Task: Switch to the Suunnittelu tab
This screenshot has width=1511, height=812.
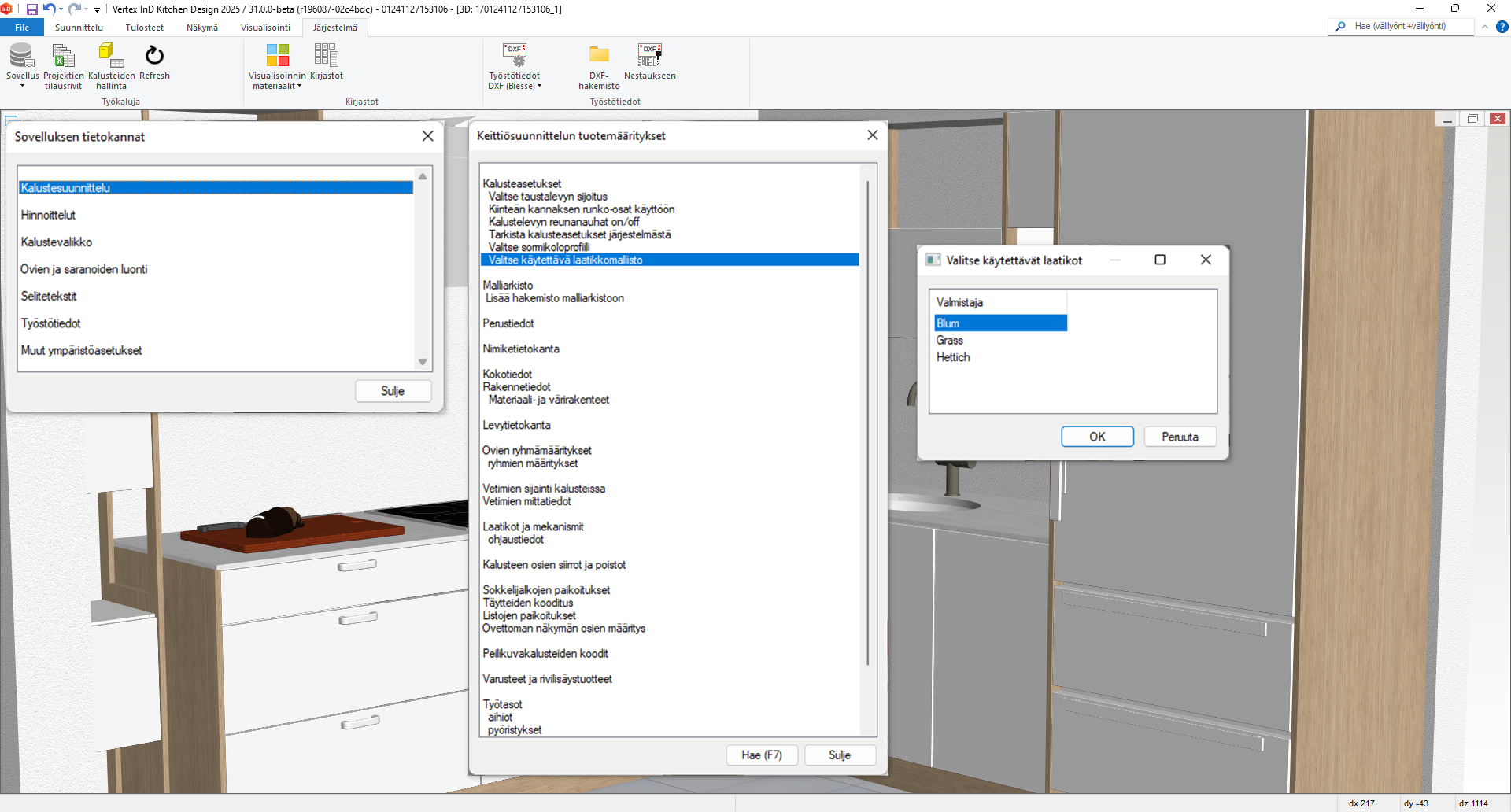Action: 79,28
